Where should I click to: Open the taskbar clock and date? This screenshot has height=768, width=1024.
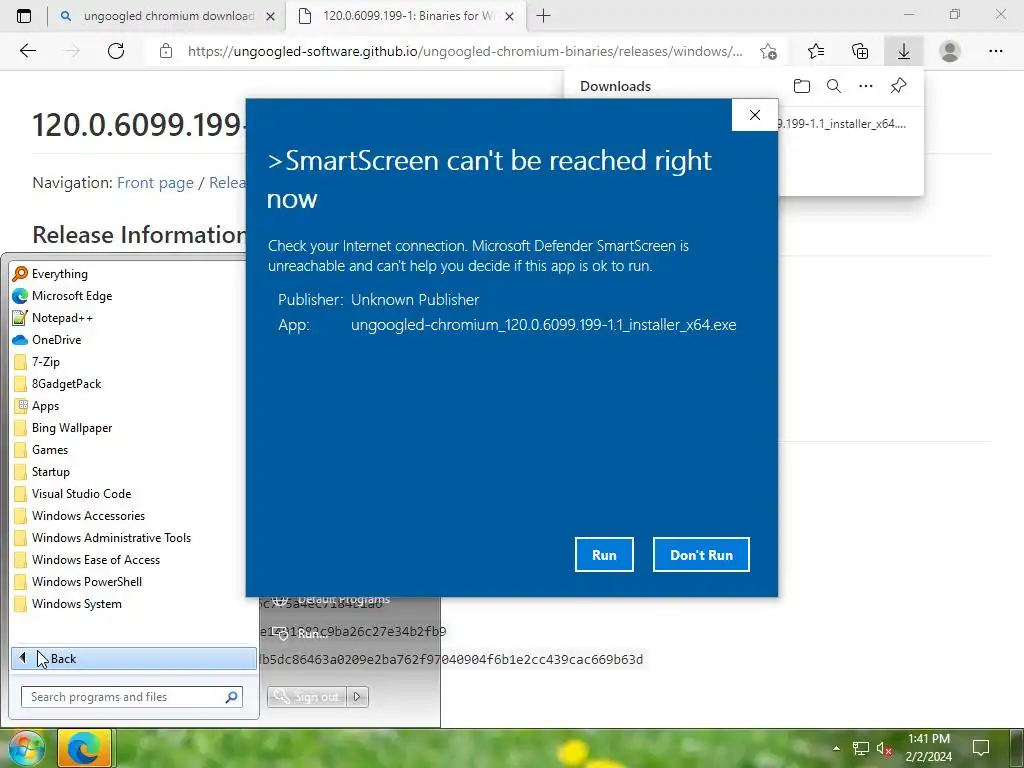tap(929, 748)
